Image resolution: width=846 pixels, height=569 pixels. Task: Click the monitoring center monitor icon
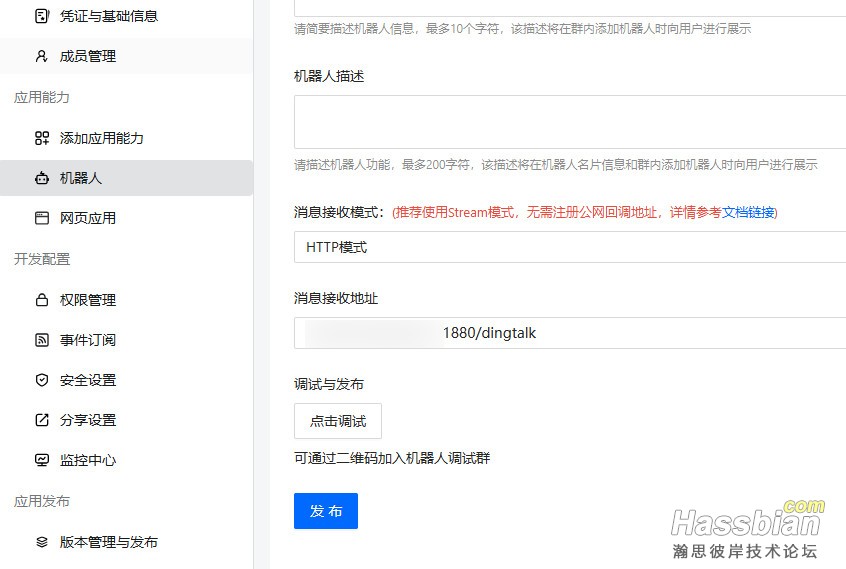[x=41, y=460]
